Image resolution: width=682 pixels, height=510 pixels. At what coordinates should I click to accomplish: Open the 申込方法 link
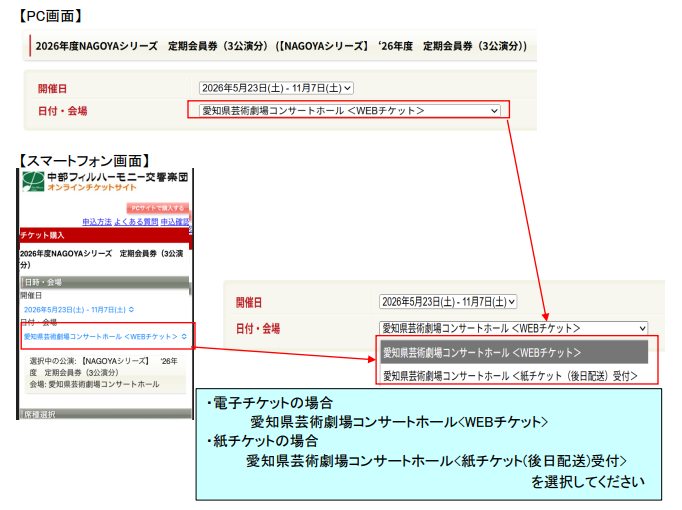[x=97, y=221]
